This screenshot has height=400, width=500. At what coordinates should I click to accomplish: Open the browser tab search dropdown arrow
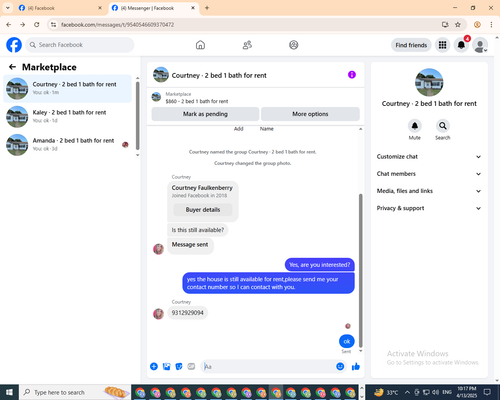8,8
